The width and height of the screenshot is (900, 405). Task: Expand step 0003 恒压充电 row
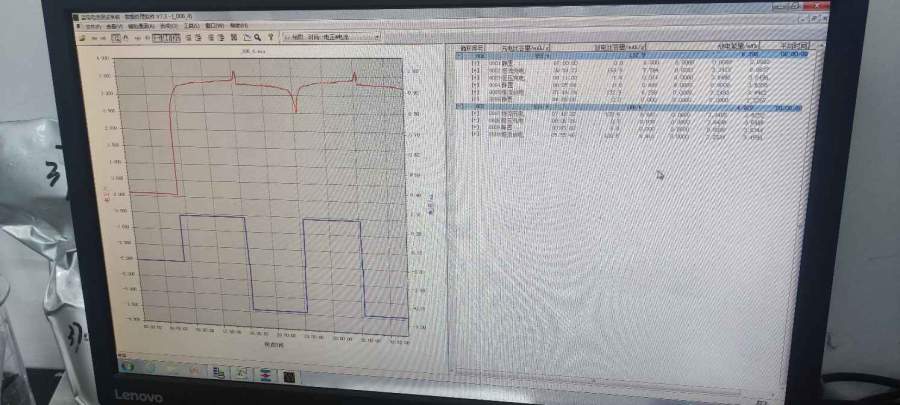475,77
